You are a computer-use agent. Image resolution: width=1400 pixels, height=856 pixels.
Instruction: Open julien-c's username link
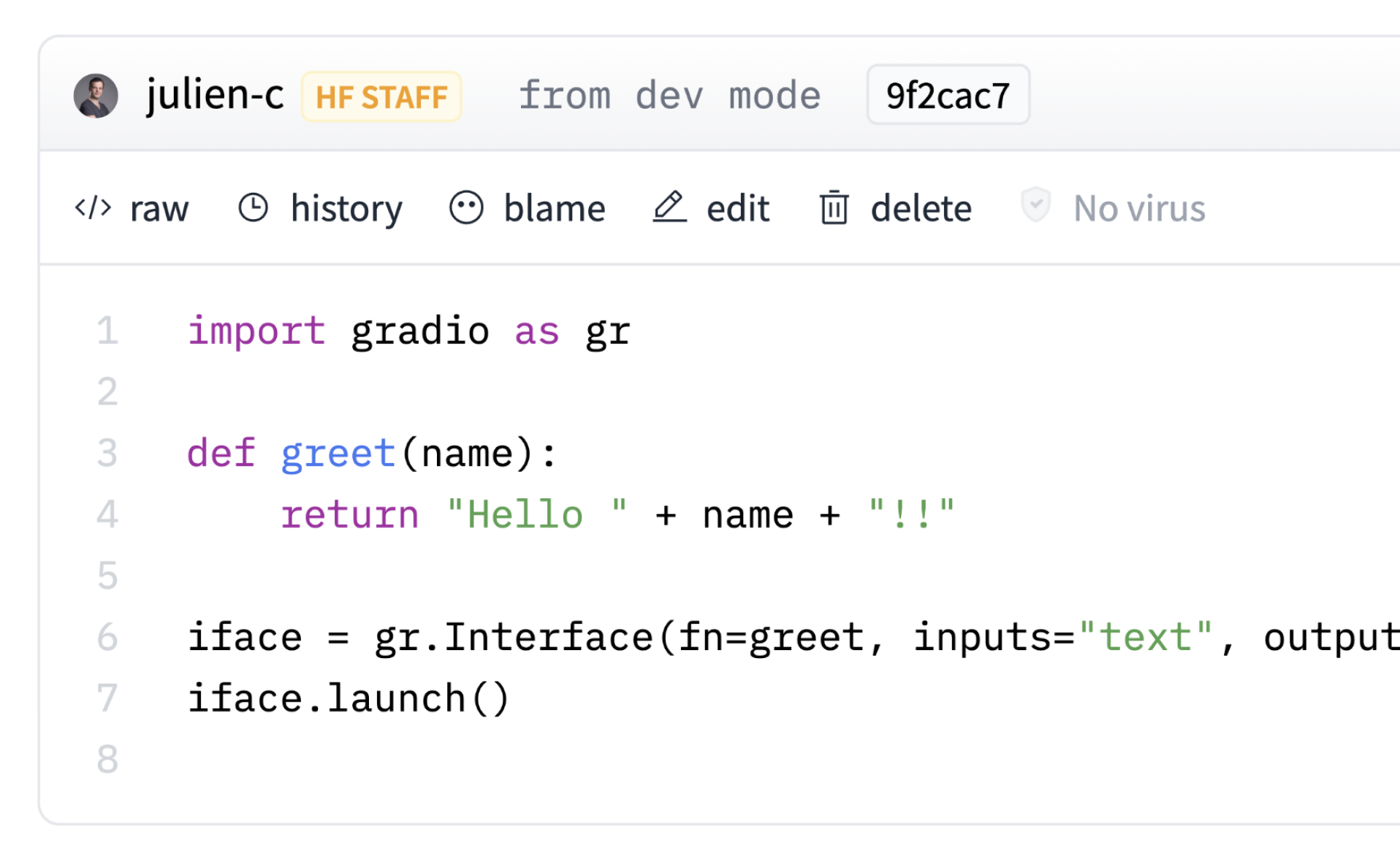(x=215, y=93)
